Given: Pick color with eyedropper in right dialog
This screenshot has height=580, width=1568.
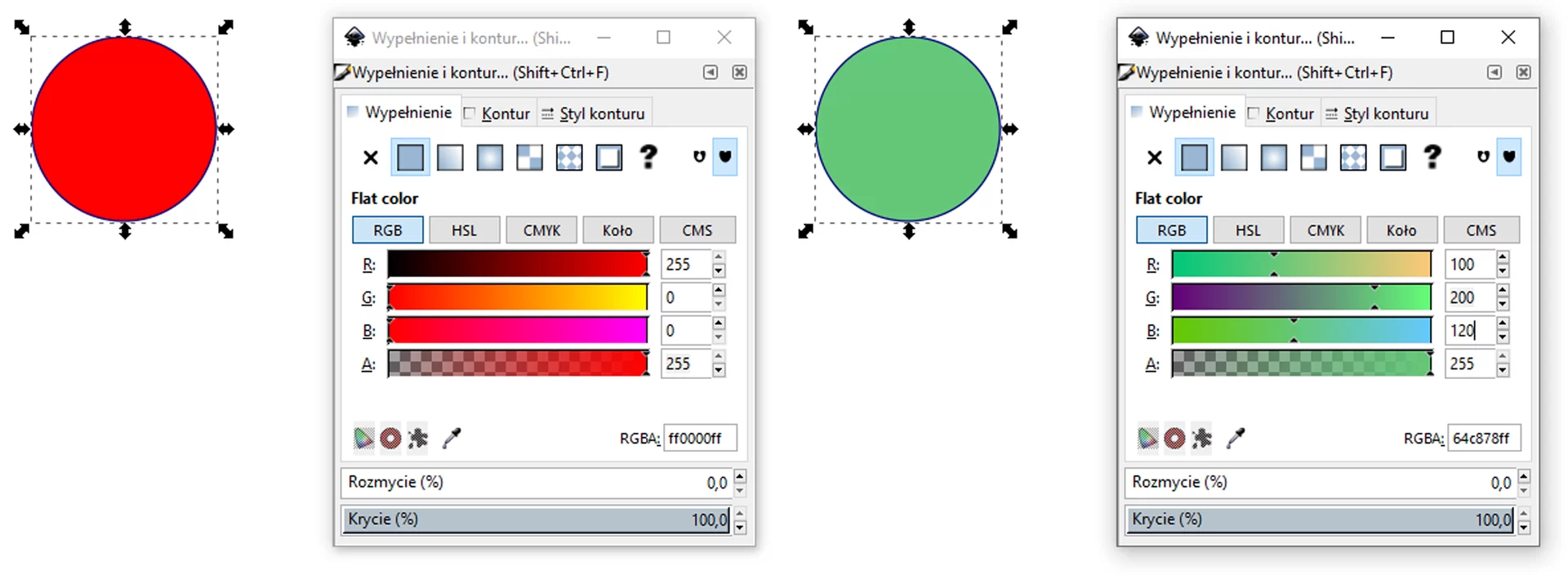Looking at the screenshot, I should click(1236, 439).
